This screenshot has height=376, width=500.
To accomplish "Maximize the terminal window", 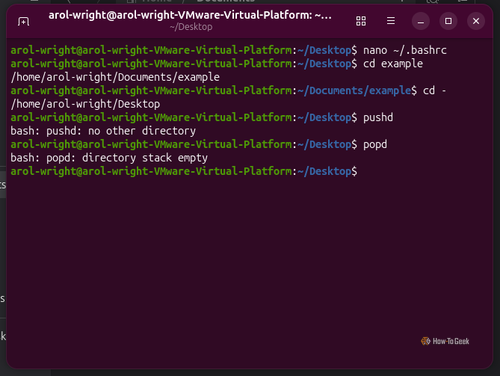I will click(x=448, y=21).
